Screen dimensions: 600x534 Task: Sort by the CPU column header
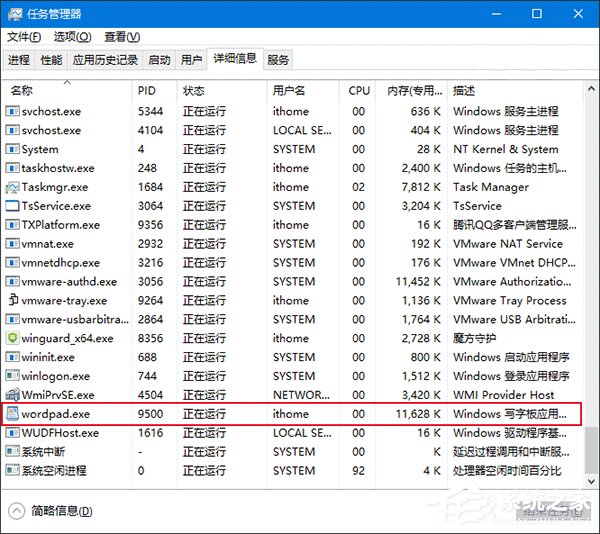[x=357, y=91]
